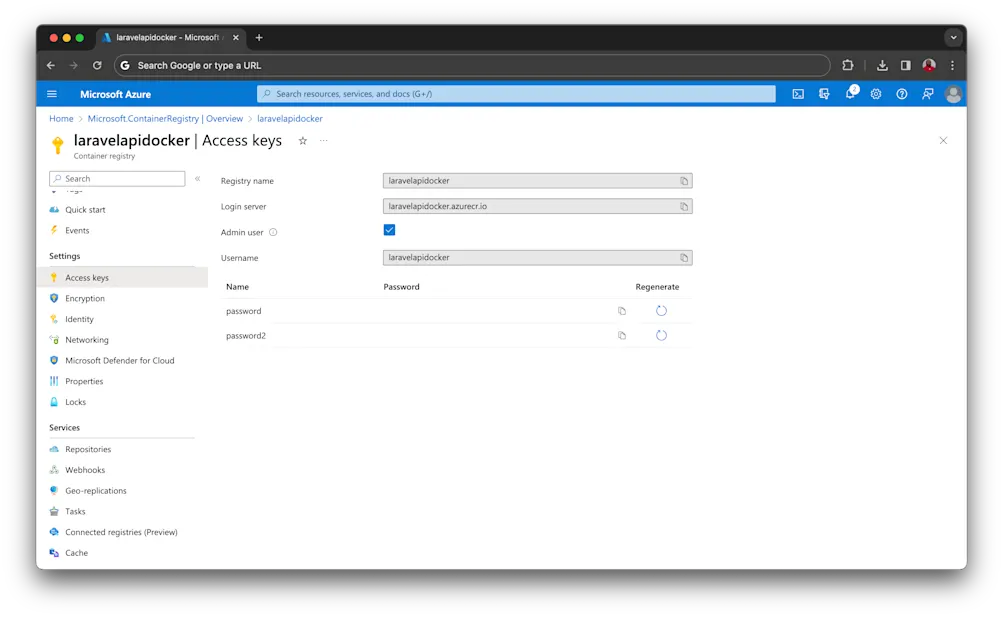Regenerate password2
The image size is (1003, 617).
(660, 335)
